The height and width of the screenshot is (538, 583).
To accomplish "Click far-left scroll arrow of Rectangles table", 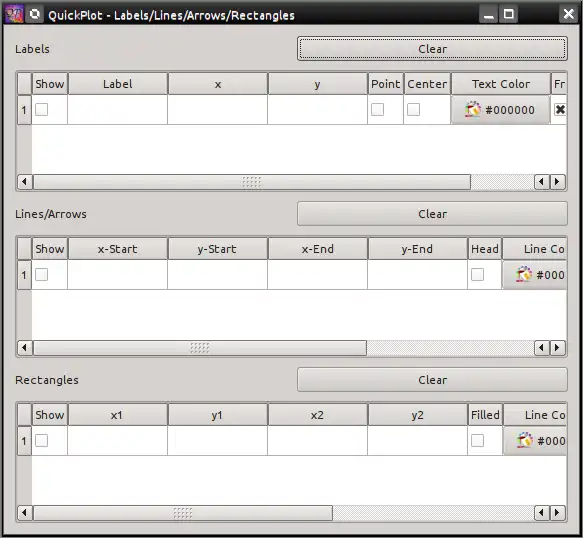I will 25,513.
